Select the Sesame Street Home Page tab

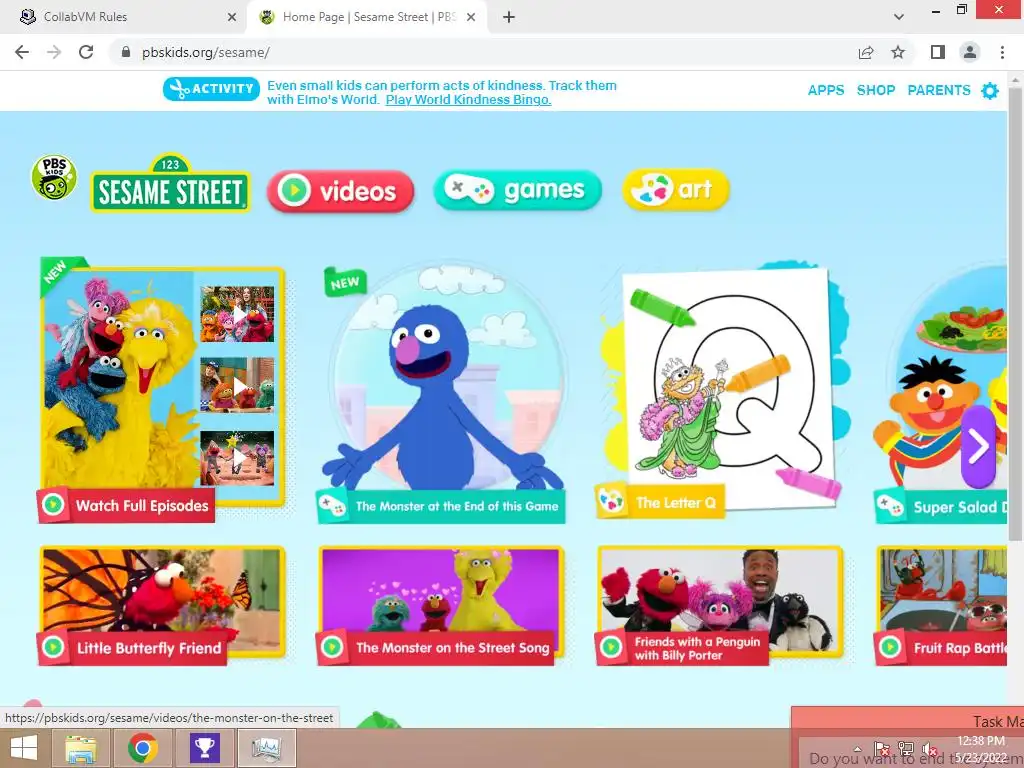coord(366,17)
